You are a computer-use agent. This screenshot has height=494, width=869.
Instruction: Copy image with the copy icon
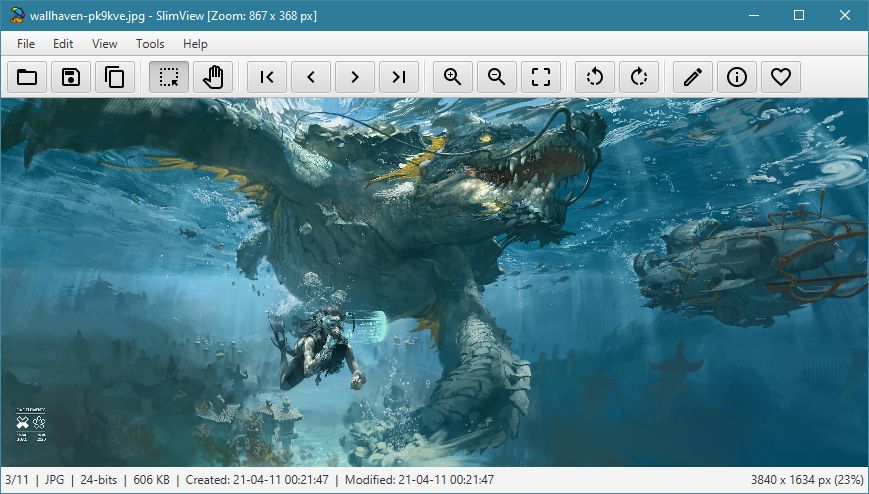pyautogui.click(x=115, y=77)
